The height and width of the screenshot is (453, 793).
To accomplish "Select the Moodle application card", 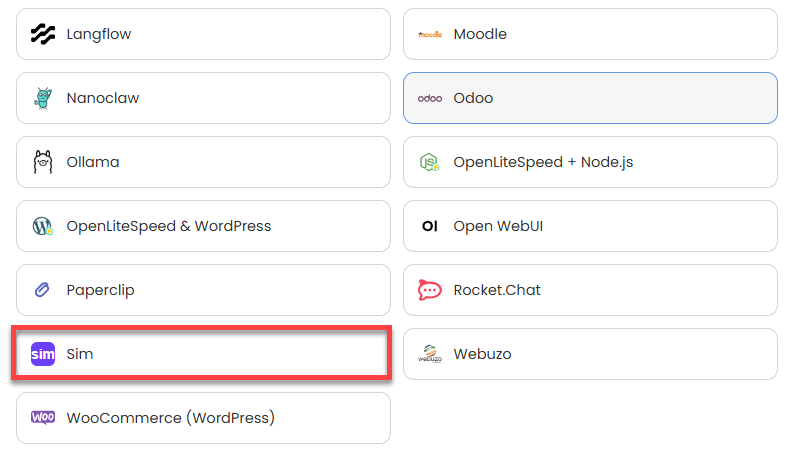I will tap(590, 34).
